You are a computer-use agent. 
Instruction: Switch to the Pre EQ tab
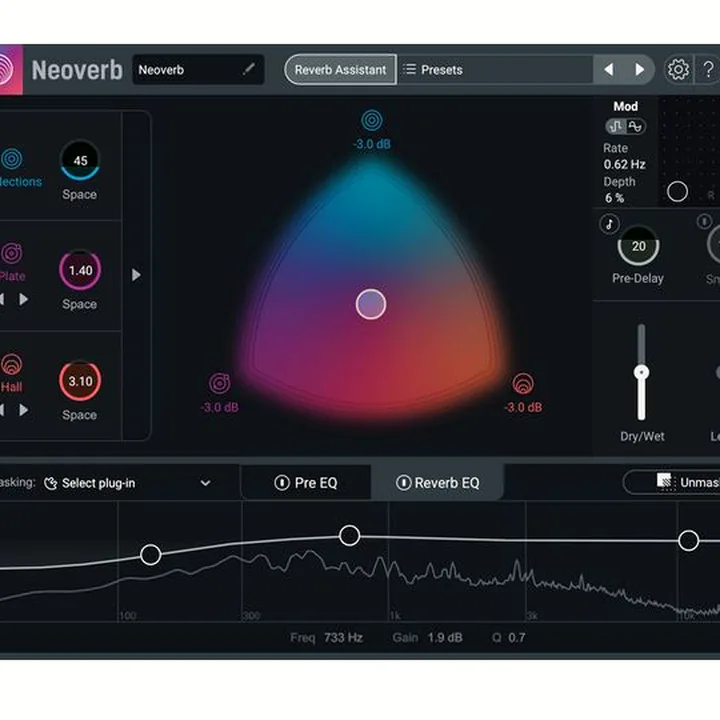306,483
